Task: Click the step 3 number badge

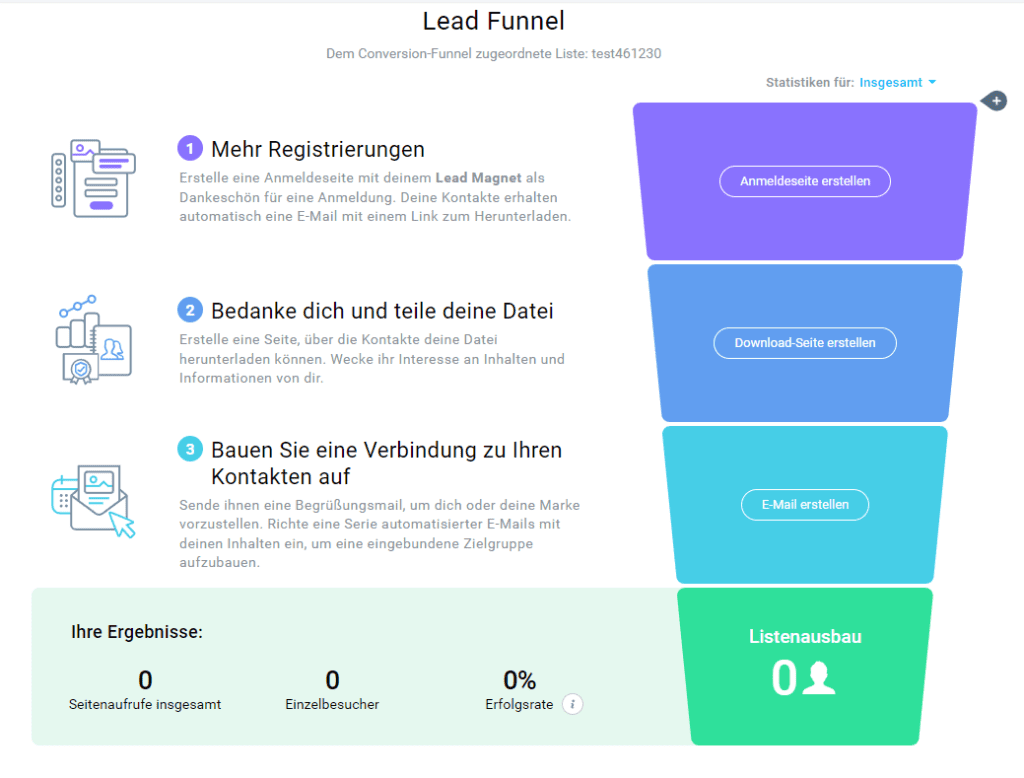Action: pos(190,449)
